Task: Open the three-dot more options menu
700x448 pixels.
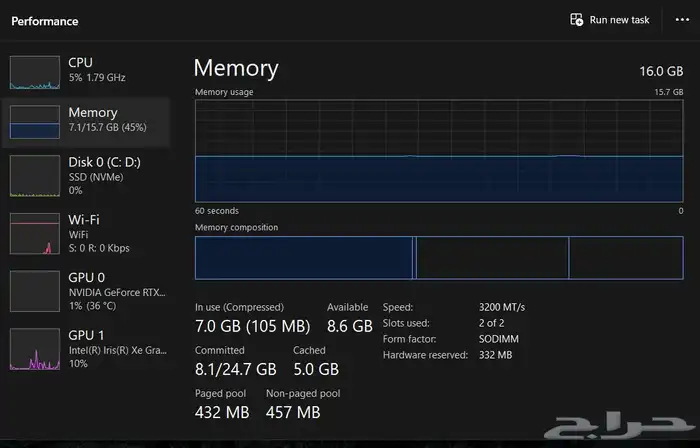Action: (x=682, y=20)
